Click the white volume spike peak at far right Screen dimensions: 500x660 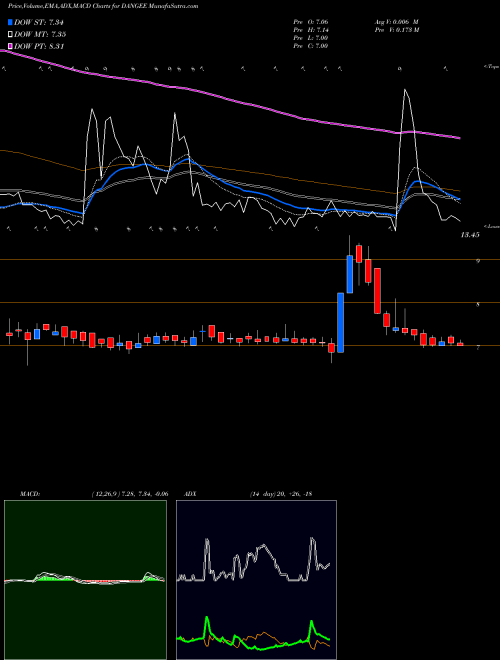[405, 90]
